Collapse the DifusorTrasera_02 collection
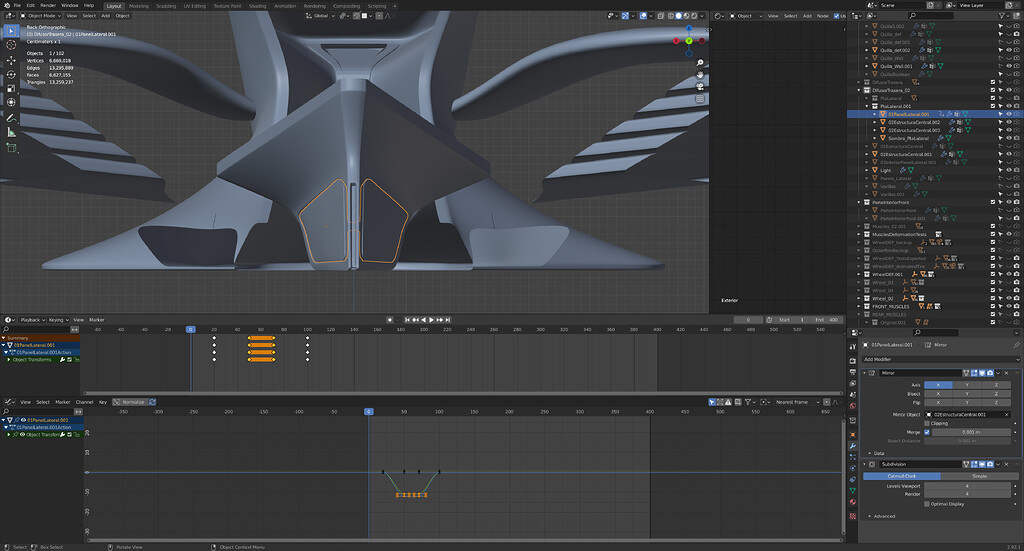The image size is (1024, 551). (859, 90)
